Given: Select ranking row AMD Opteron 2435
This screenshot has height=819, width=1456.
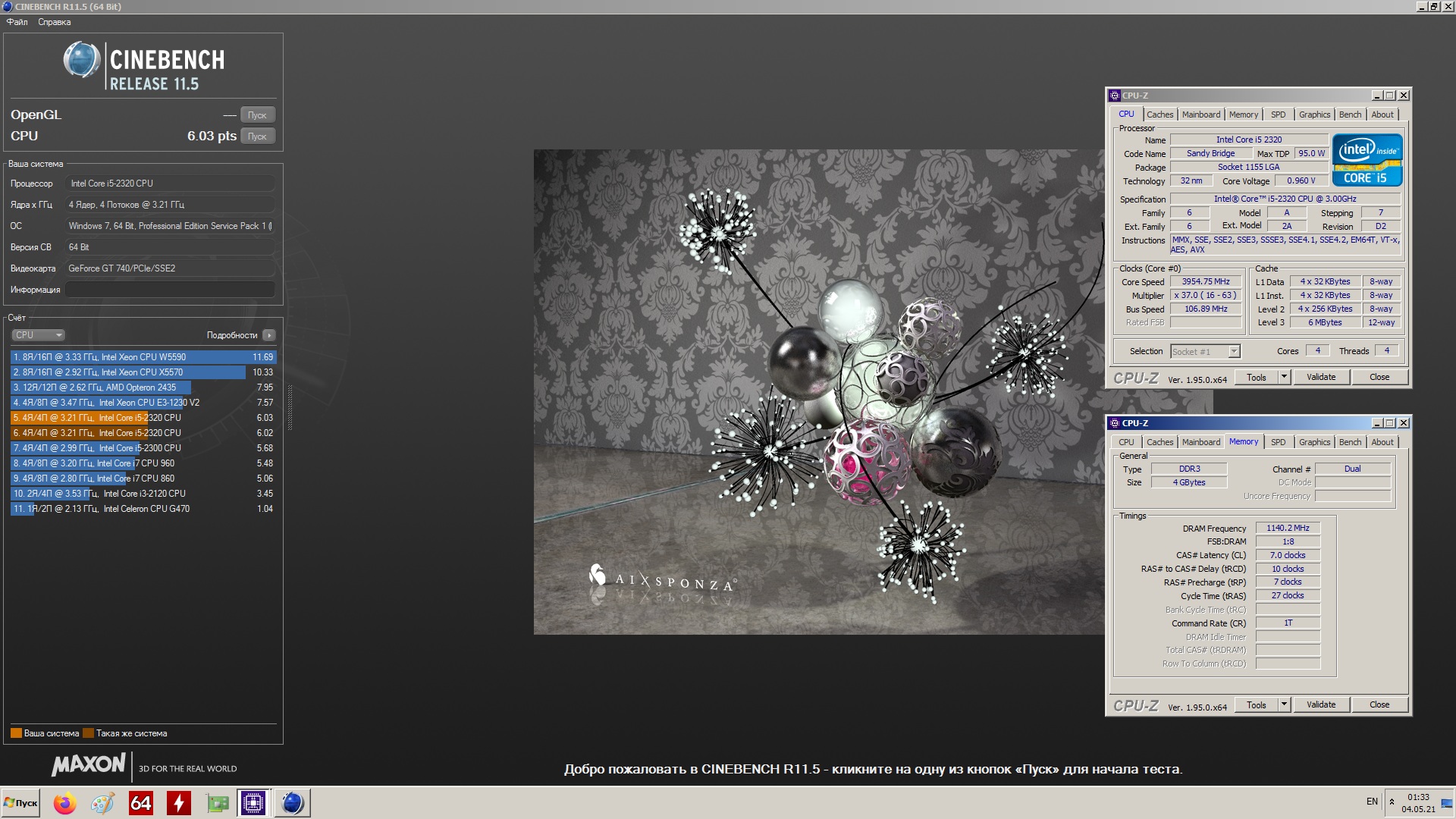Looking at the screenshot, I should [x=143, y=388].
